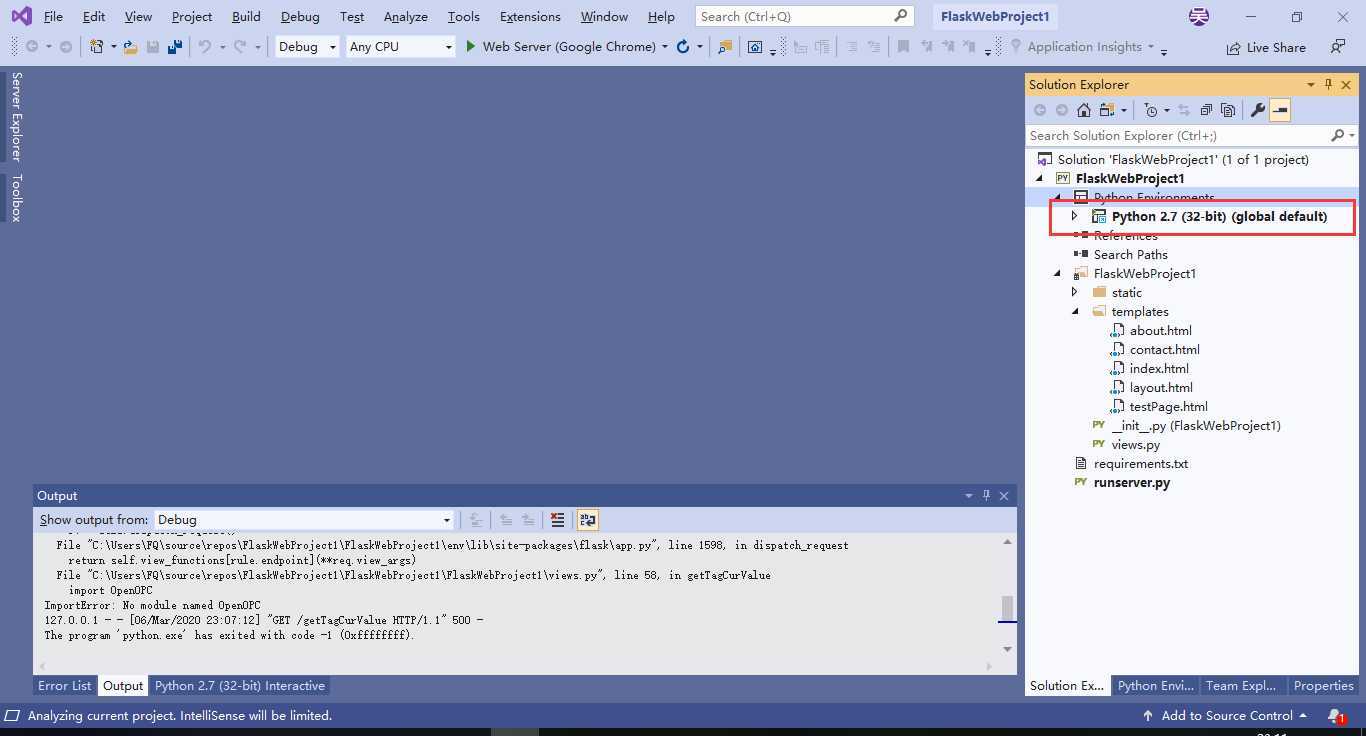
Task: Toggle Preview Selected Items in Solution Explorer
Action: (1280, 110)
